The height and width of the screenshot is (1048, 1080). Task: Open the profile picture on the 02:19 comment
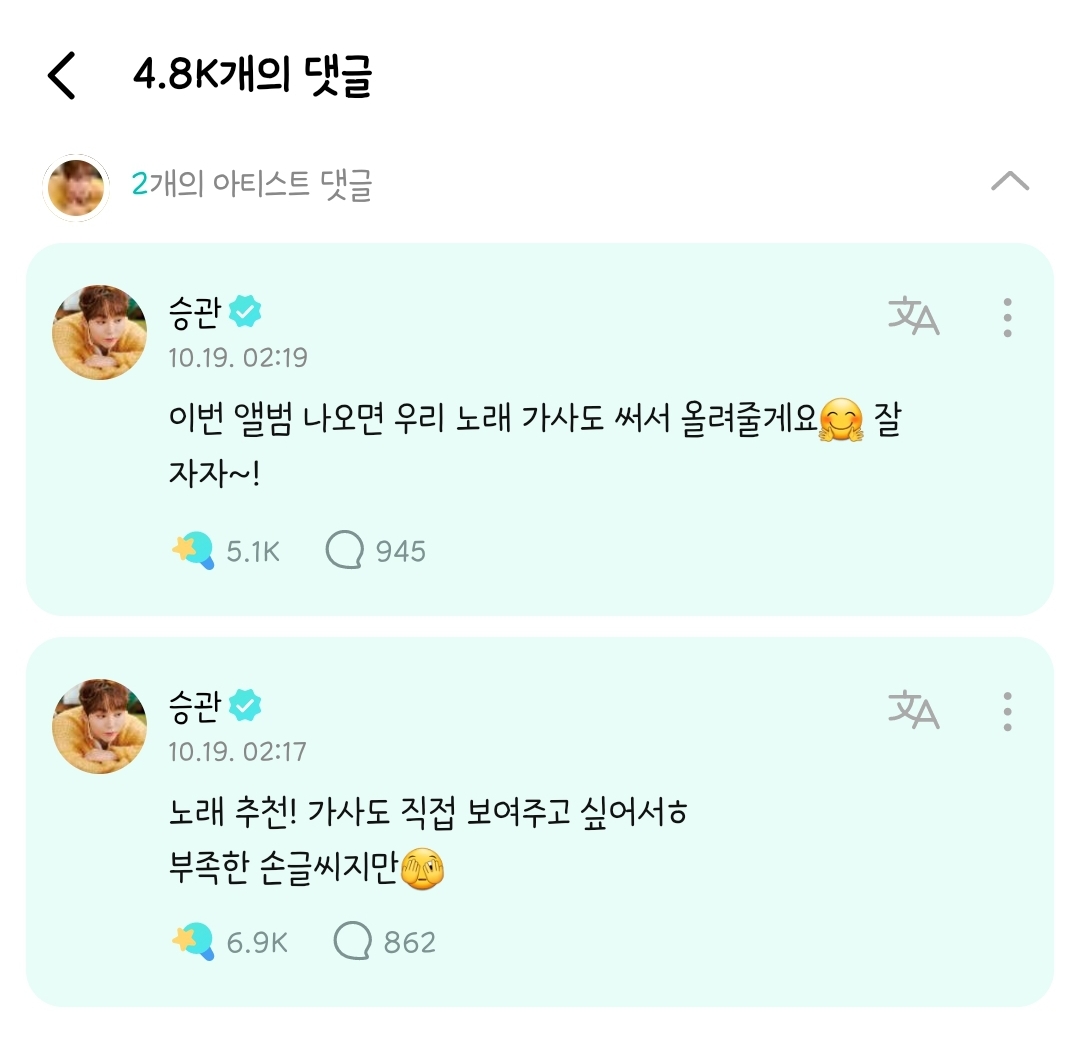click(99, 332)
